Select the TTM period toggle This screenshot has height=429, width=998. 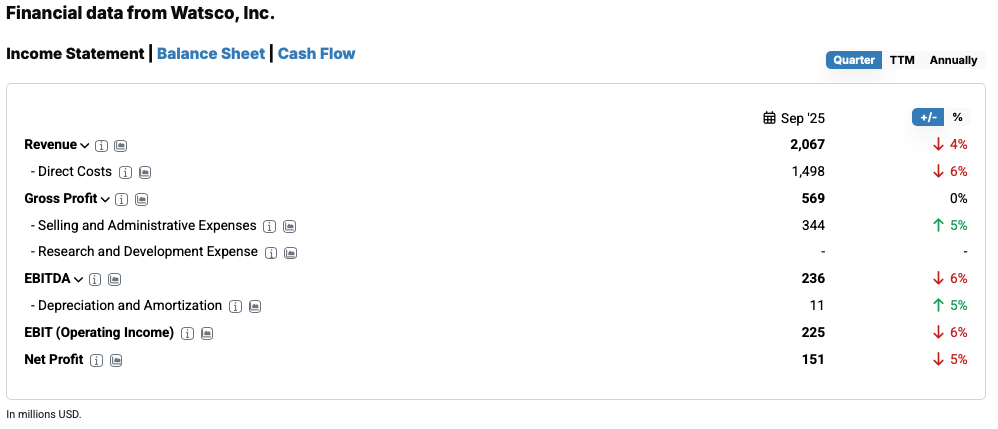click(x=902, y=60)
